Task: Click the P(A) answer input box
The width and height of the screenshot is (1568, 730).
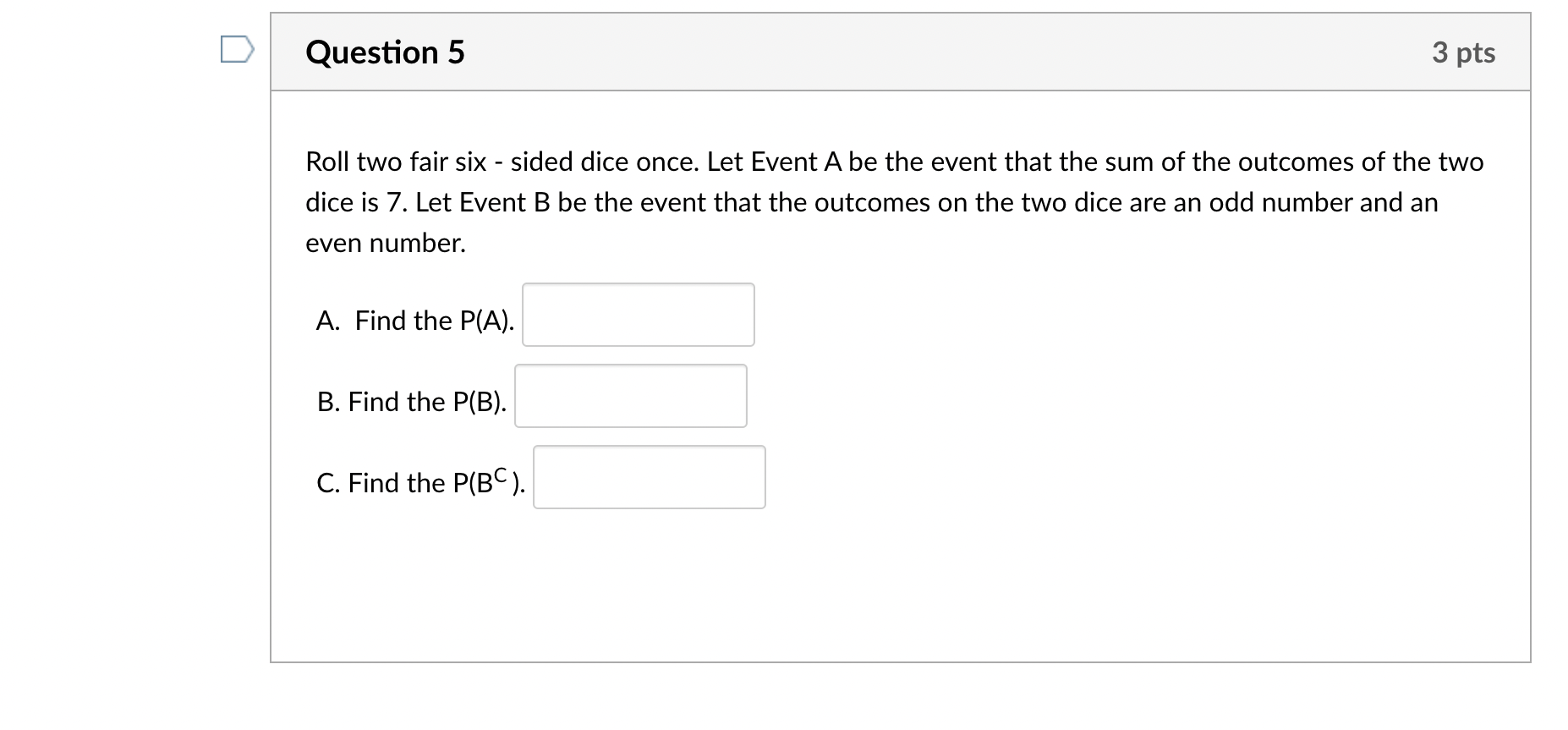Action: [x=638, y=315]
